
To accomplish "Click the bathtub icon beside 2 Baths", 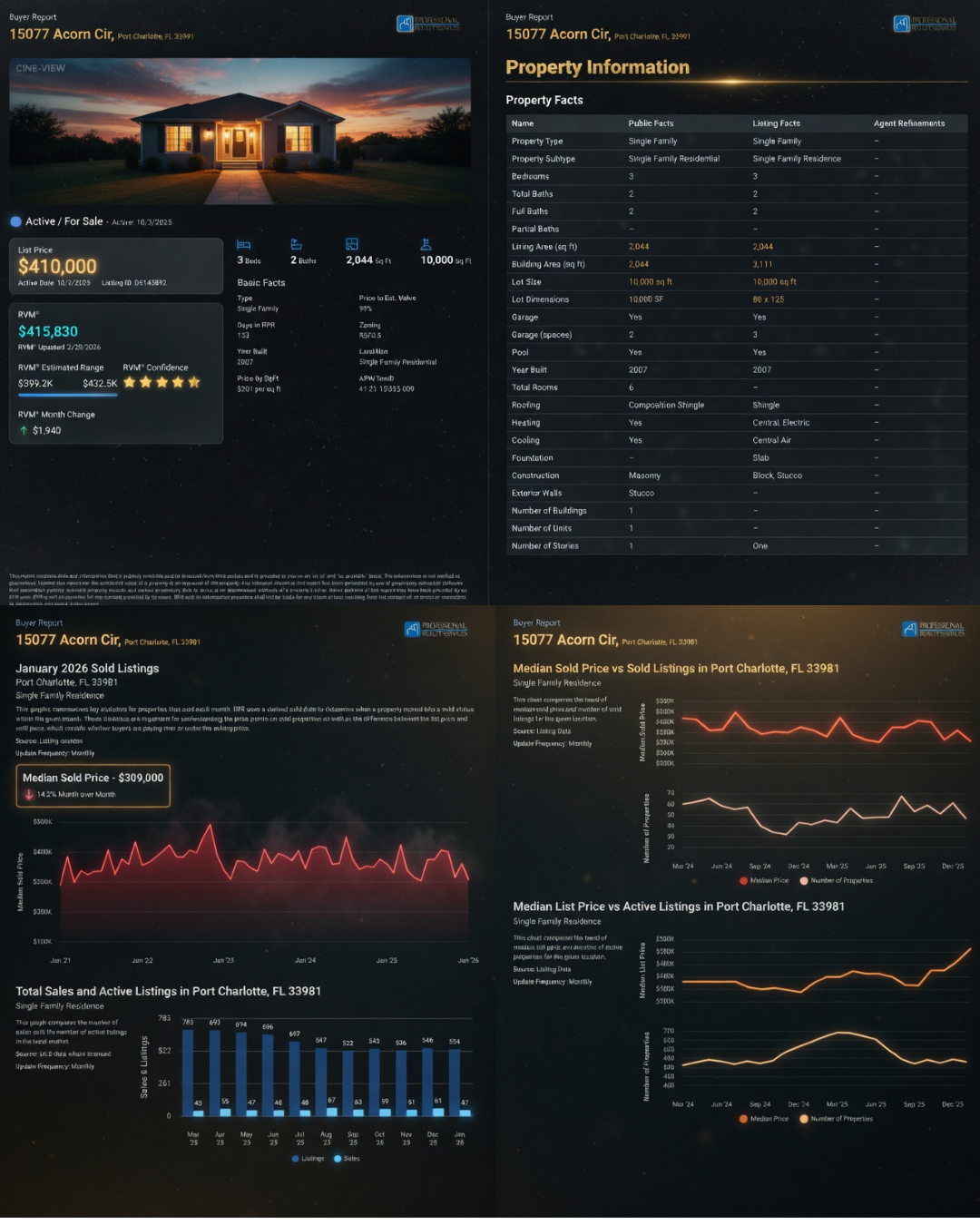I will click(x=296, y=243).
